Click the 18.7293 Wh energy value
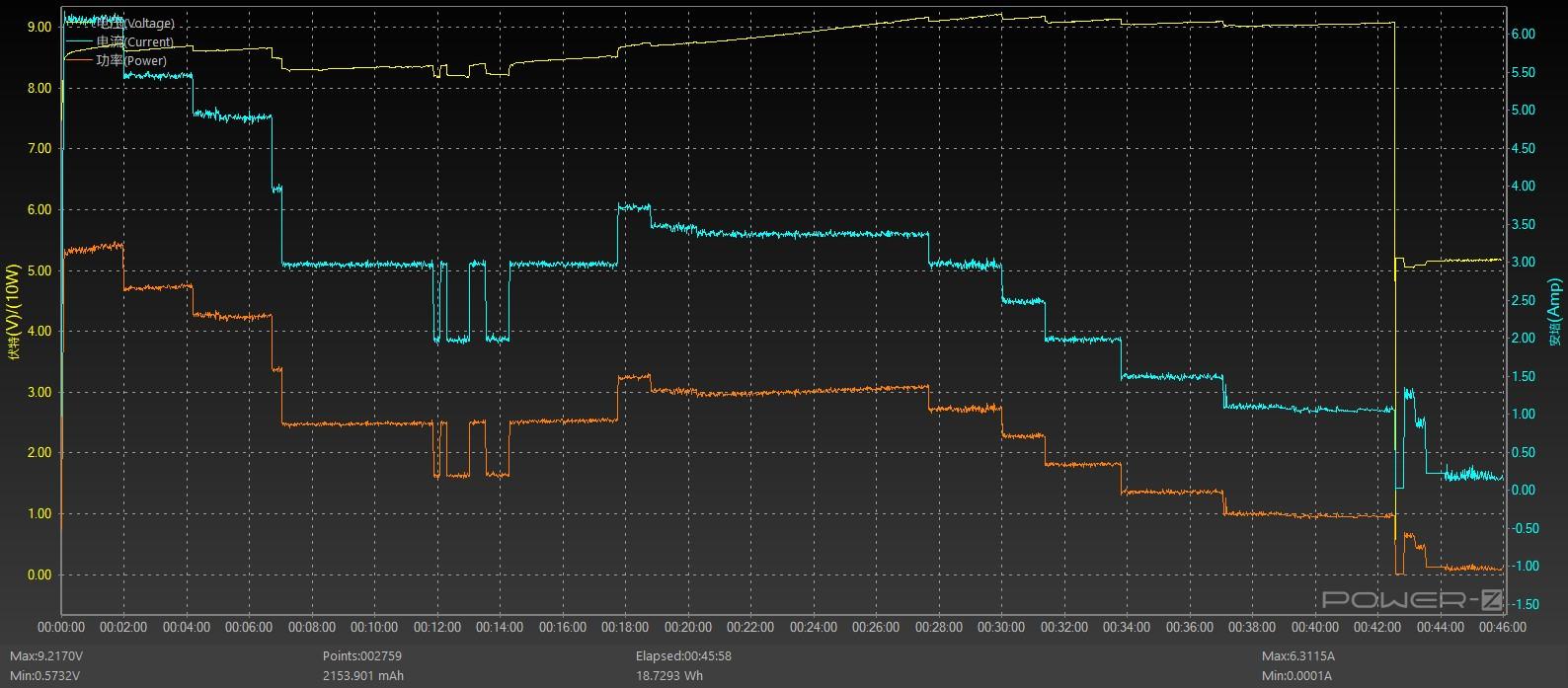 668,676
